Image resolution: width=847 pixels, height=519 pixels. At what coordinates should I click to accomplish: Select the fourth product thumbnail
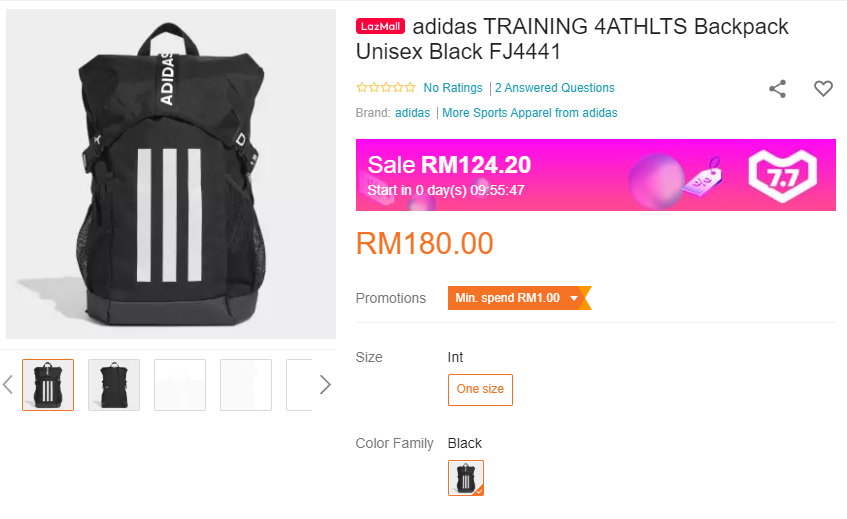246,385
